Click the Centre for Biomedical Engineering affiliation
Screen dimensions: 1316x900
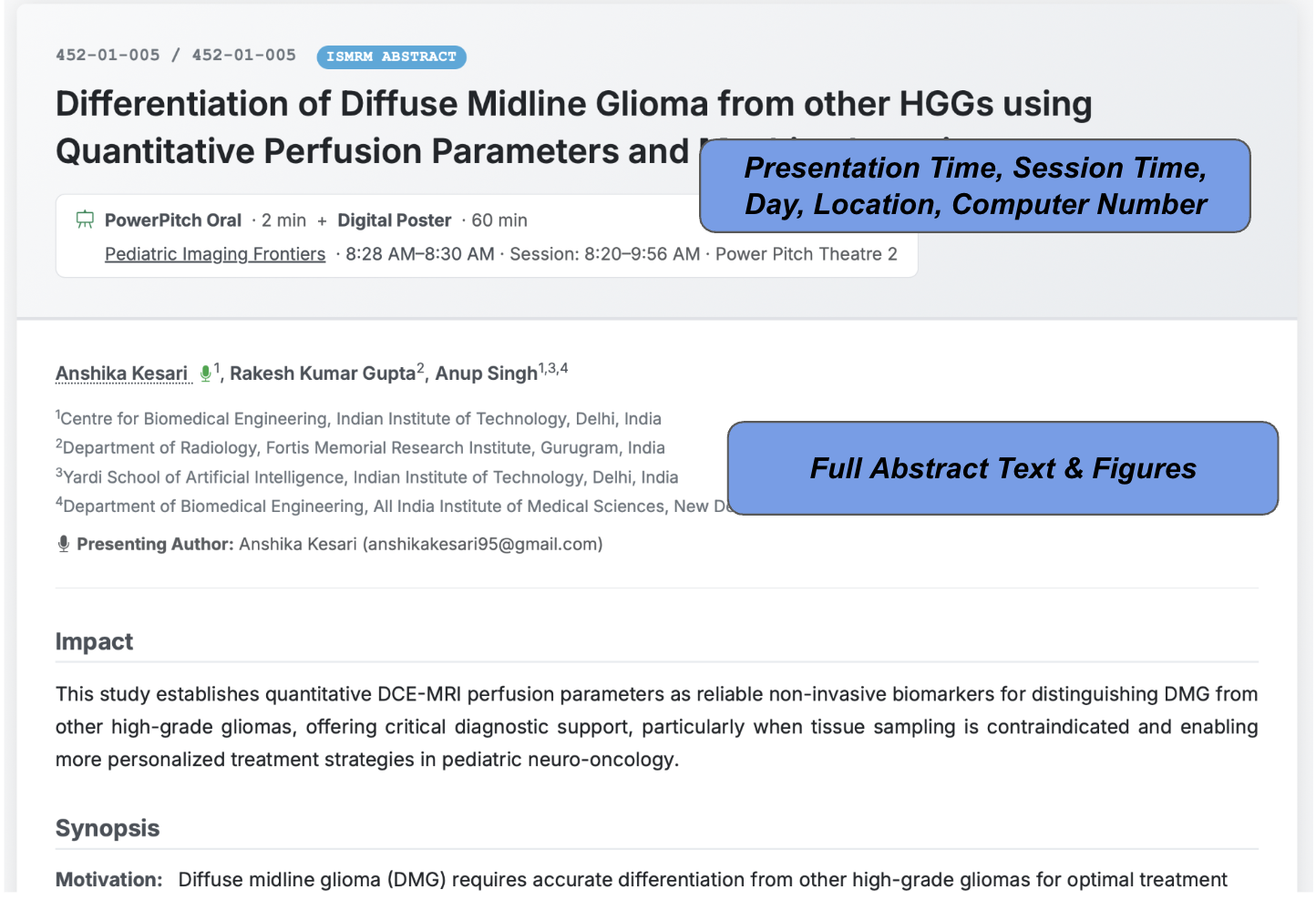pos(360,419)
